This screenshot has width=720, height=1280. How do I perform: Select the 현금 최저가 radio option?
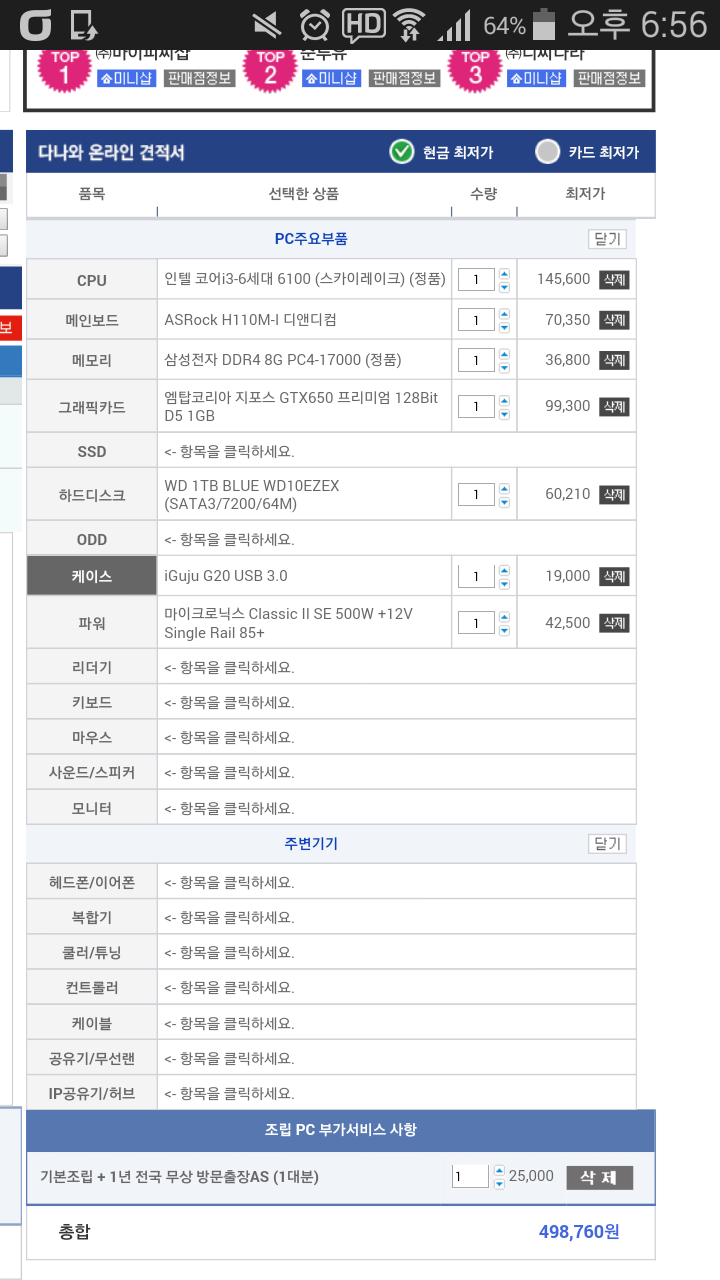pos(402,152)
